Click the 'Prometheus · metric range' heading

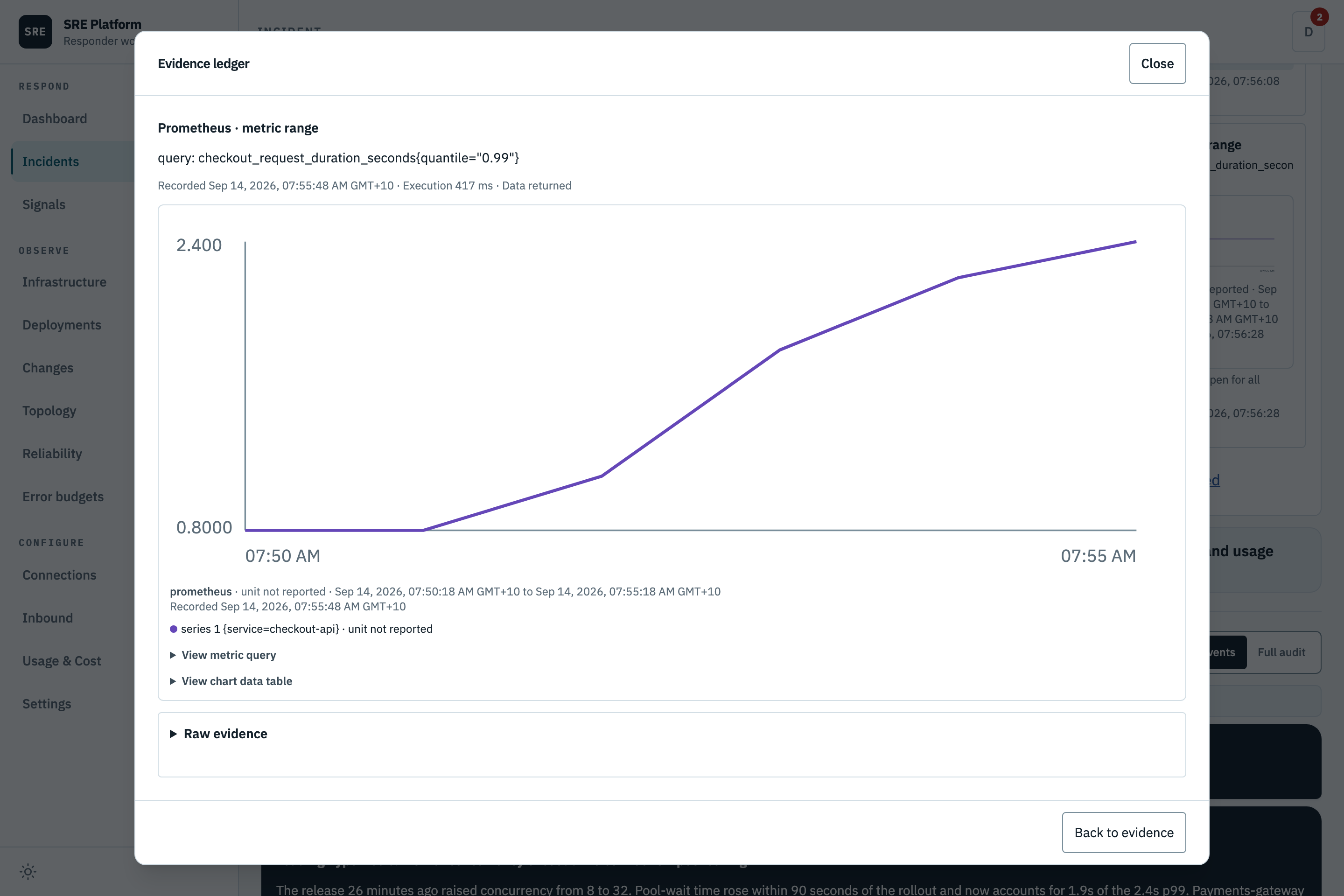click(238, 128)
